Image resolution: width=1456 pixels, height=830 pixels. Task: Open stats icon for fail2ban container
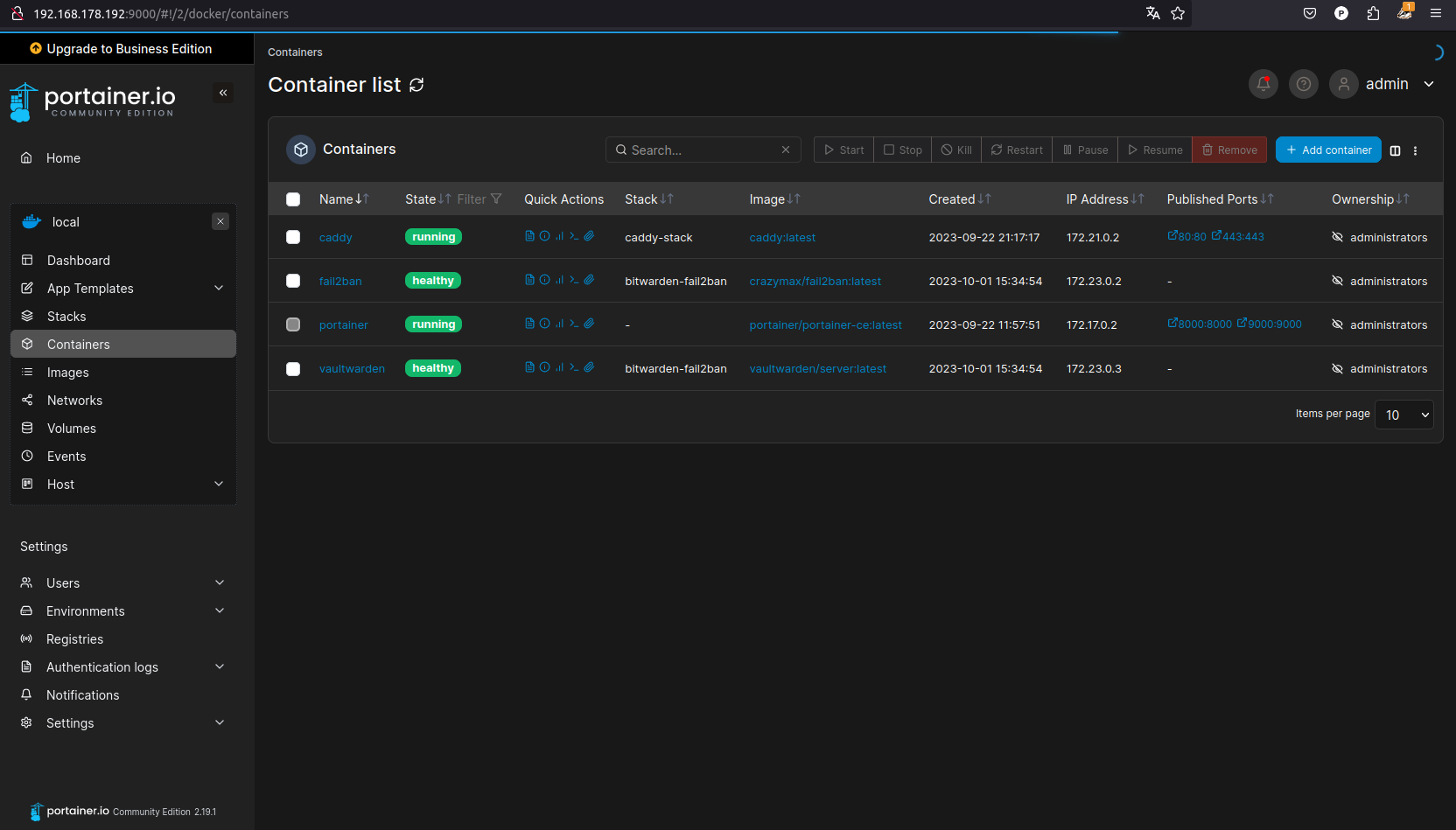[x=559, y=280]
